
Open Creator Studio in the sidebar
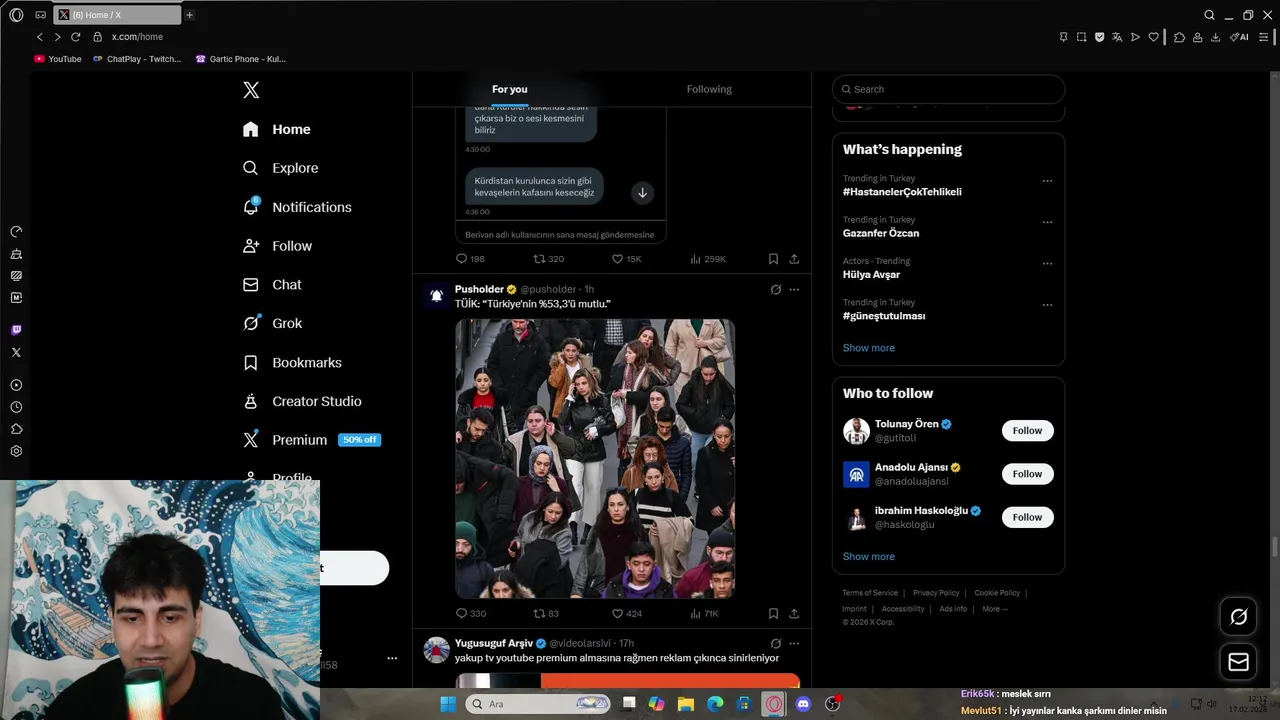click(x=302, y=402)
